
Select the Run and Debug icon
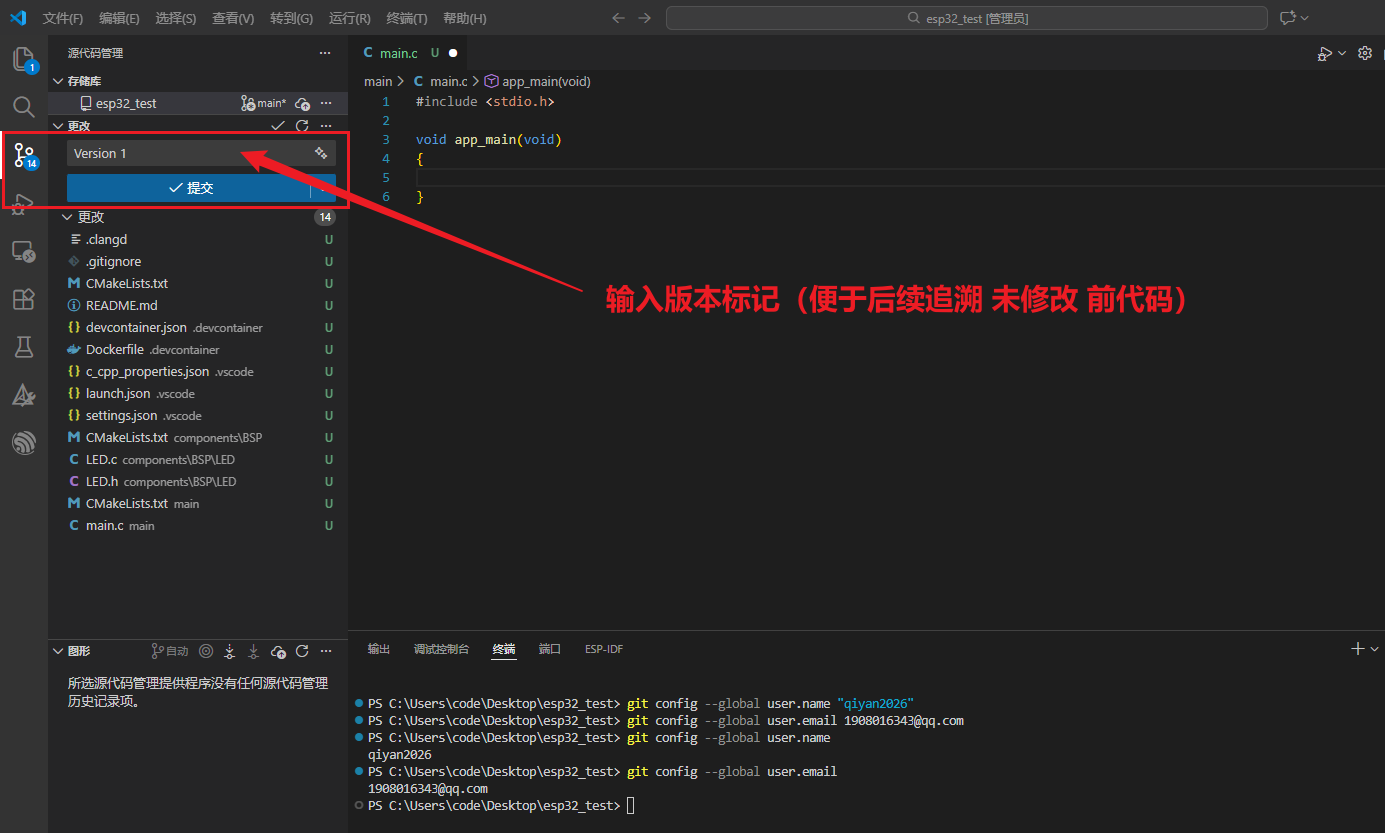23,203
